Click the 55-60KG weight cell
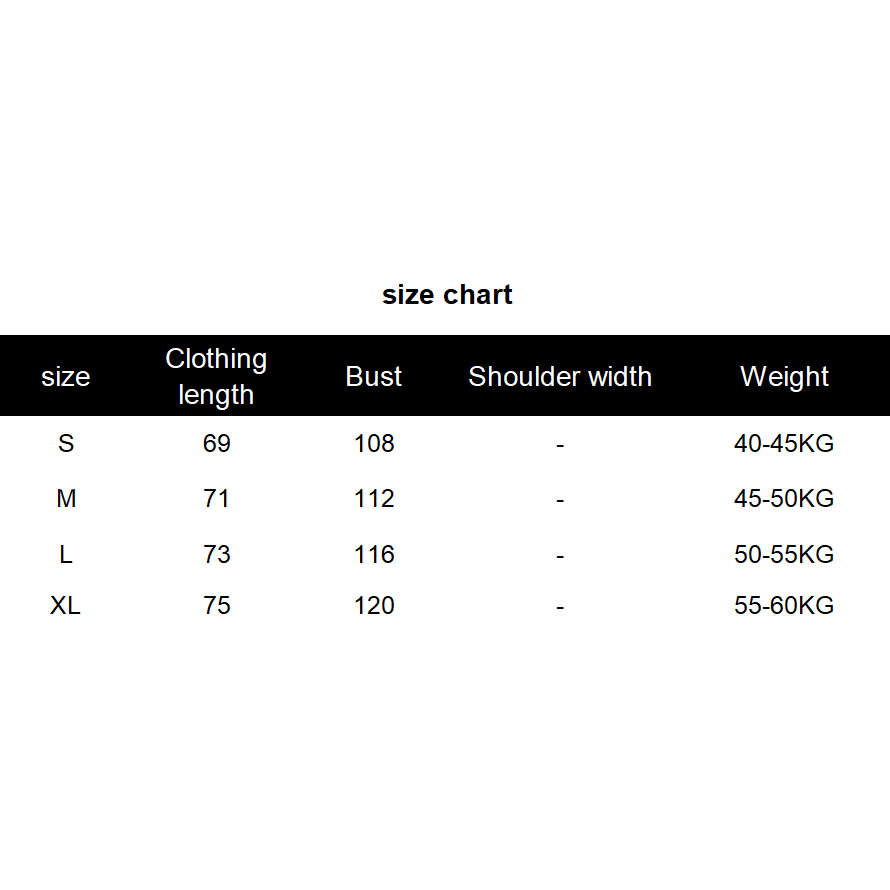 click(x=784, y=605)
